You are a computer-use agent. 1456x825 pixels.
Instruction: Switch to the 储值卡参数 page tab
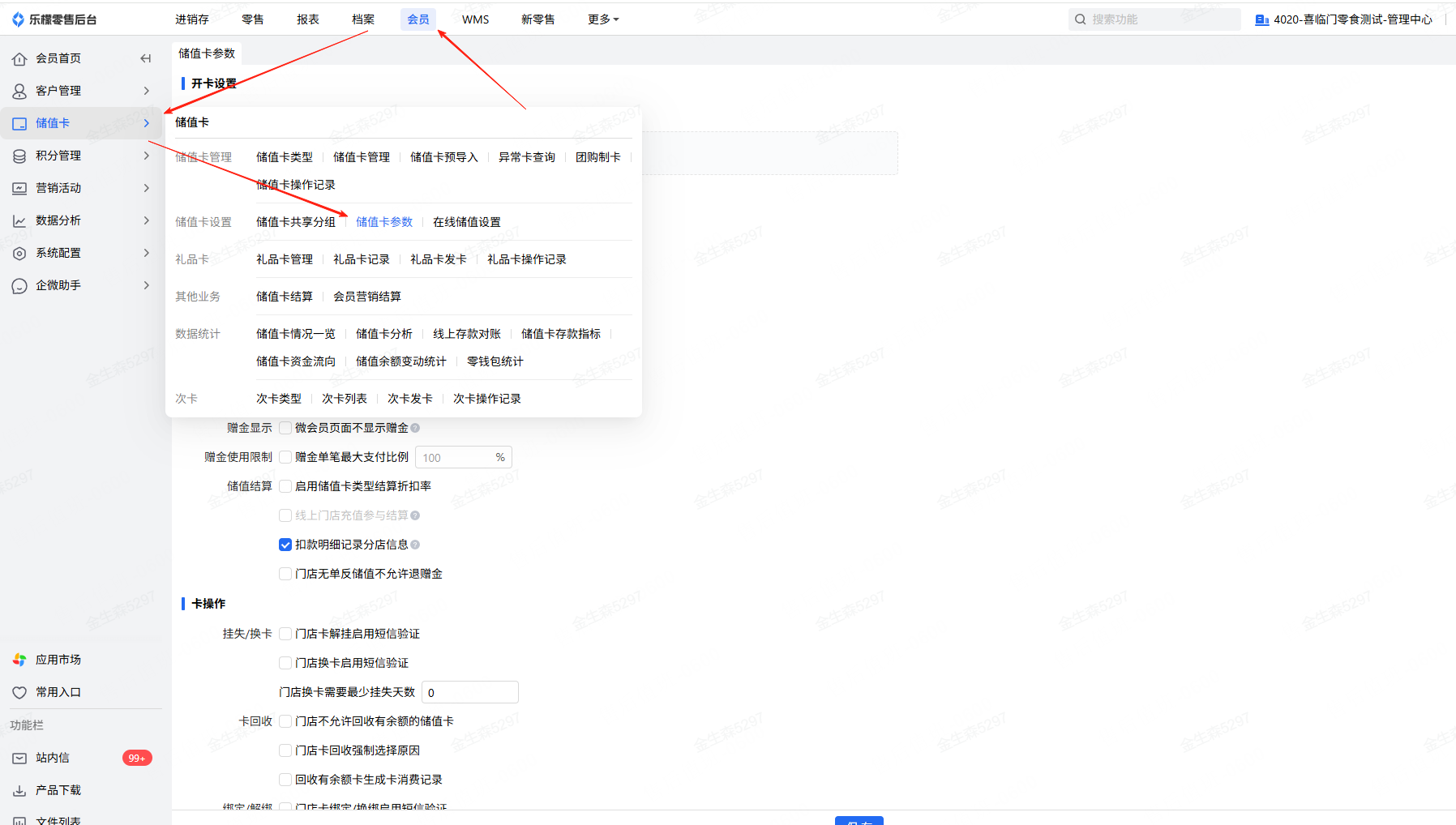tap(207, 53)
